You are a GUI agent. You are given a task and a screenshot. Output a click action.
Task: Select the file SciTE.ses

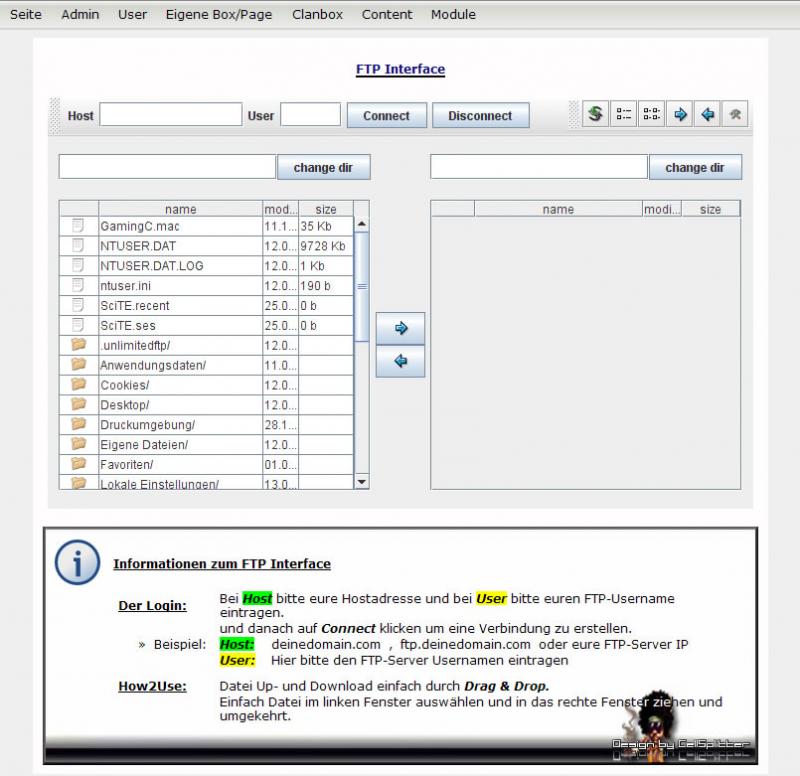point(128,326)
